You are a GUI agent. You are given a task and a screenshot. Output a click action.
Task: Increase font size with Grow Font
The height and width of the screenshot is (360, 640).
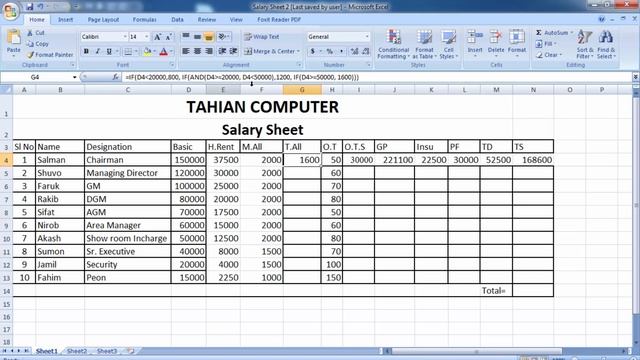(x=157, y=37)
